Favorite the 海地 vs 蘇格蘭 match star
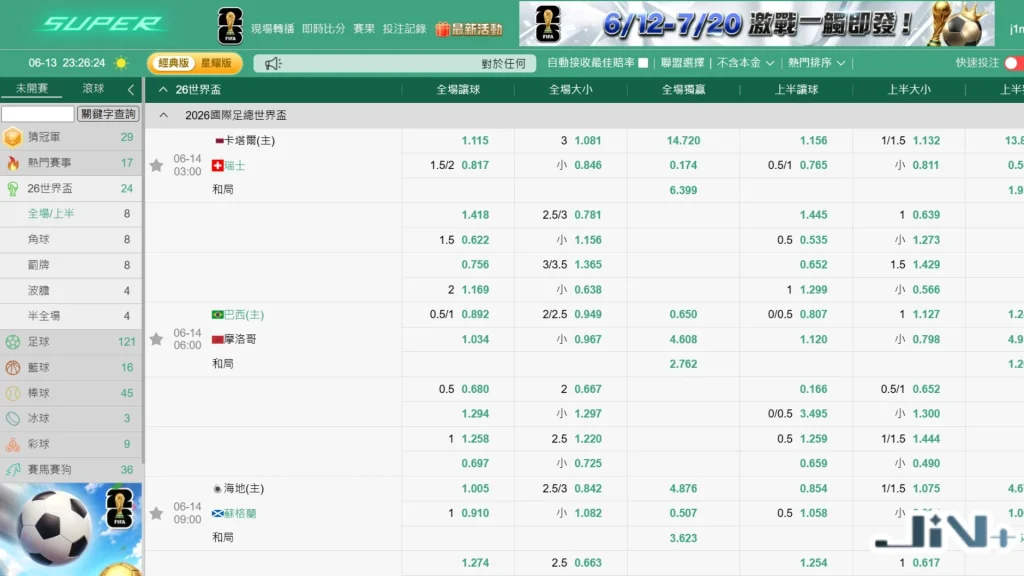Screen dimensions: 1024x576 click(156, 513)
